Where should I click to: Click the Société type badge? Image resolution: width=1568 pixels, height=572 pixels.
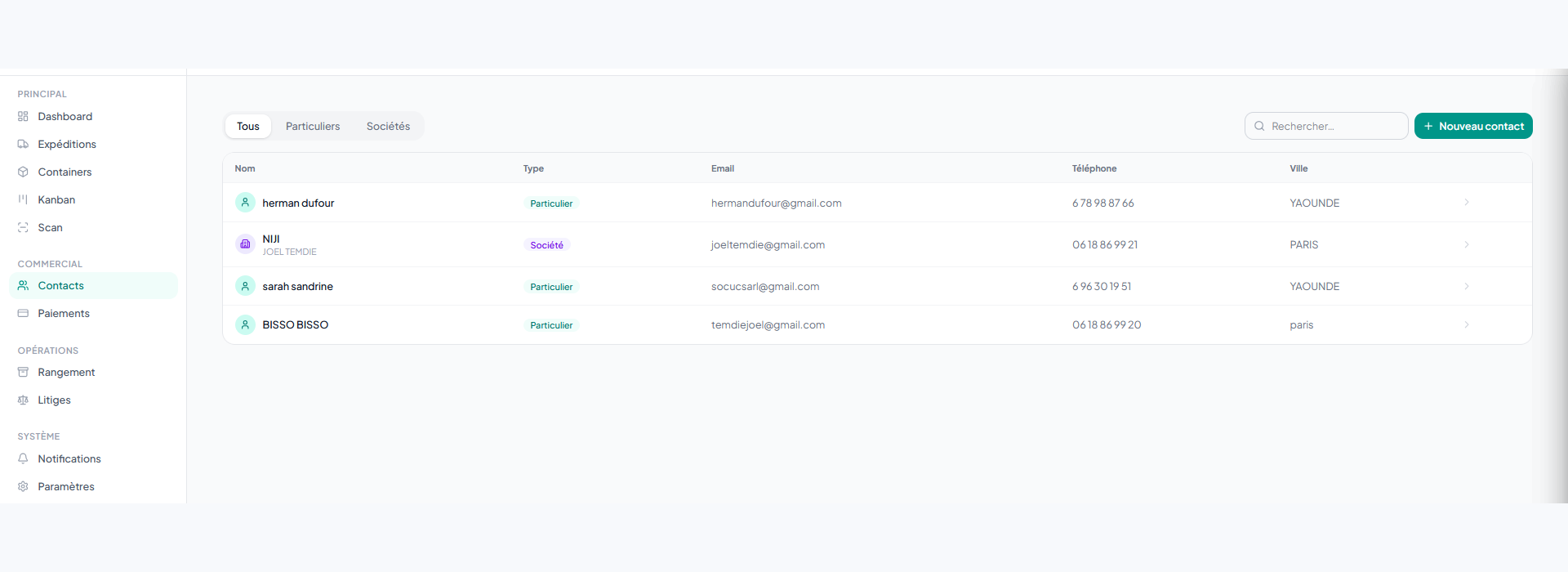pyautogui.click(x=546, y=245)
